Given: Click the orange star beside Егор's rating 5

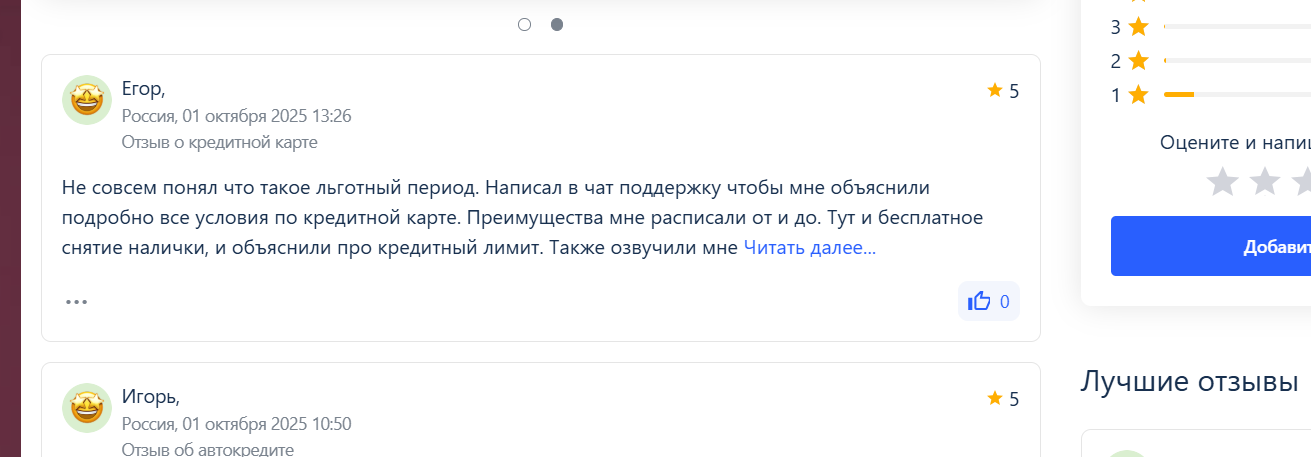Looking at the screenshot, I should 994,91.
